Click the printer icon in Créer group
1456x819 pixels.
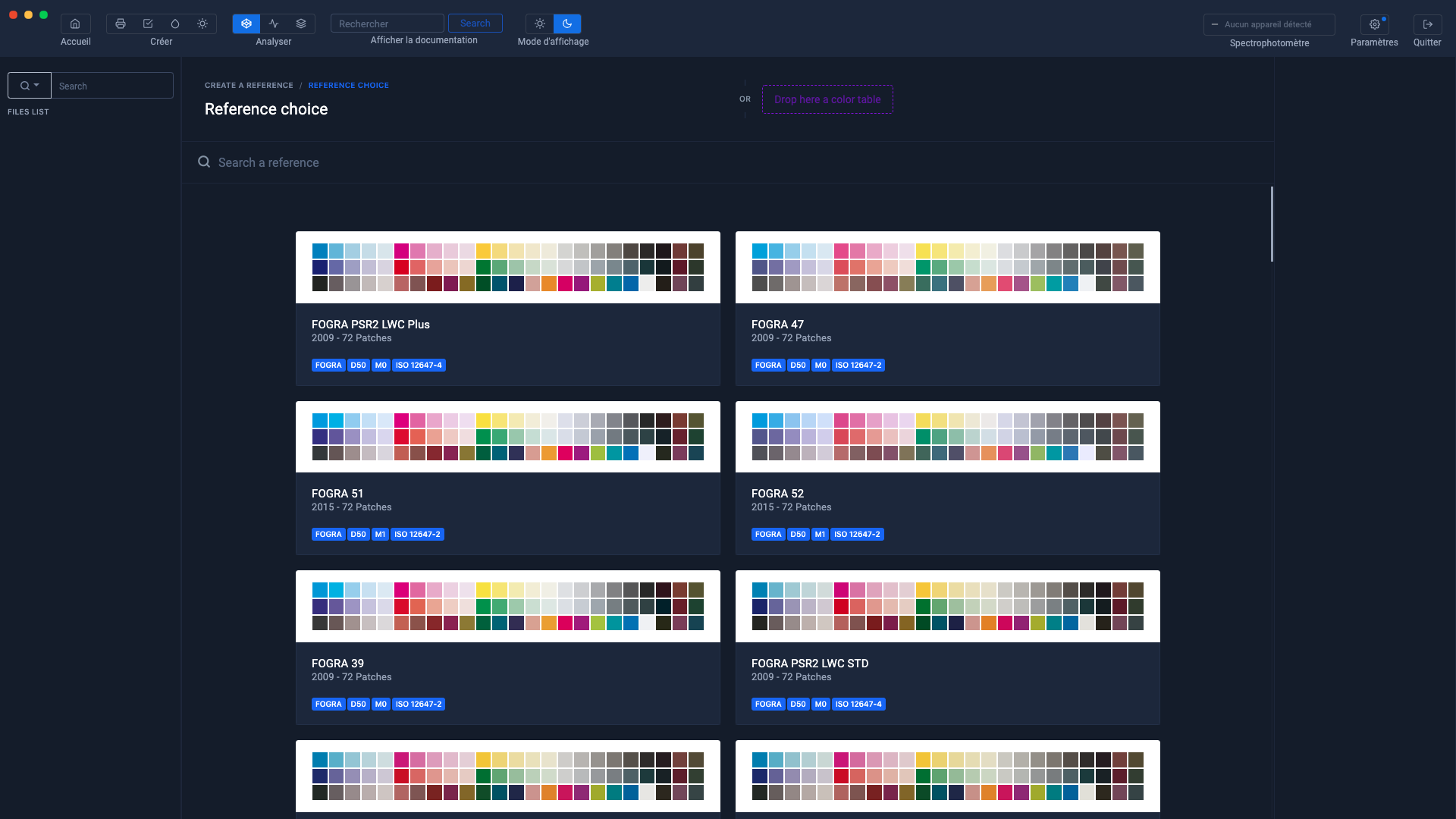pos(121,24)
